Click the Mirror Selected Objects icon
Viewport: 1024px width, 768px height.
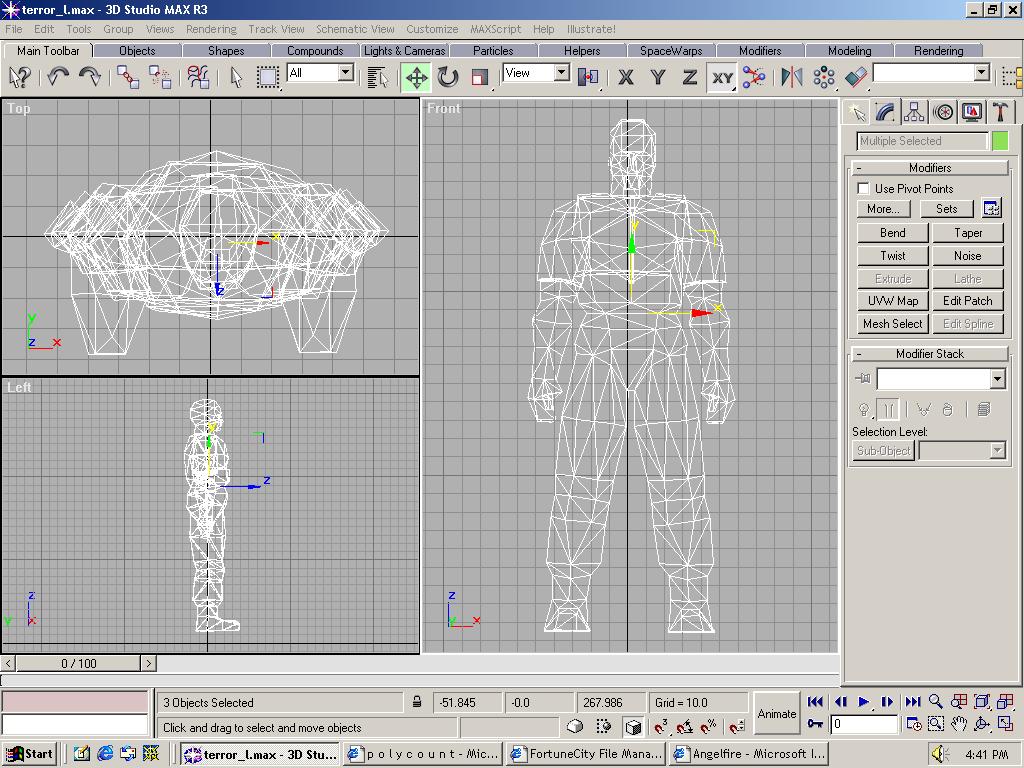(x=792, y=77)
